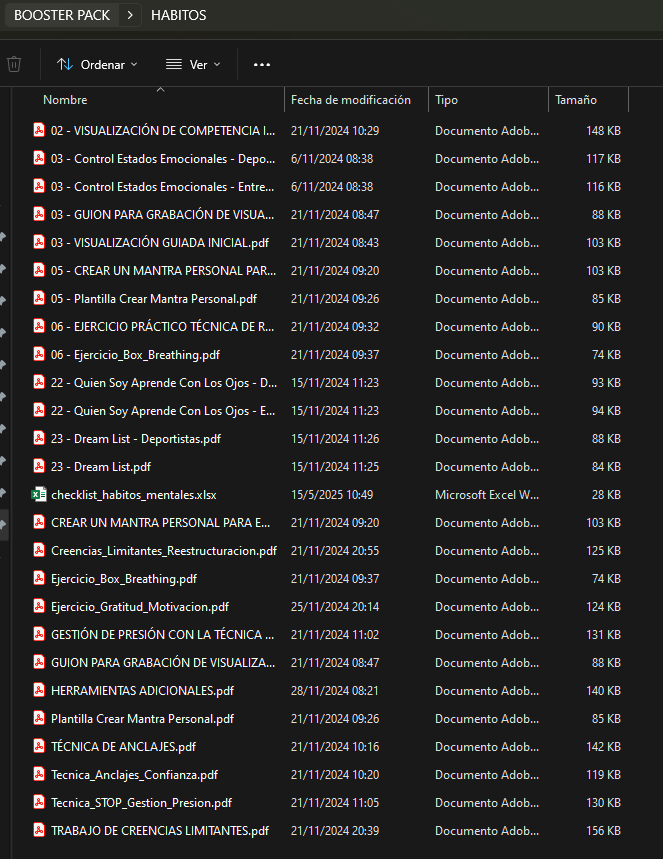Screen dimensions: 663x859
Task: Open the Ver view dropdown
Action: click(193, 65)
